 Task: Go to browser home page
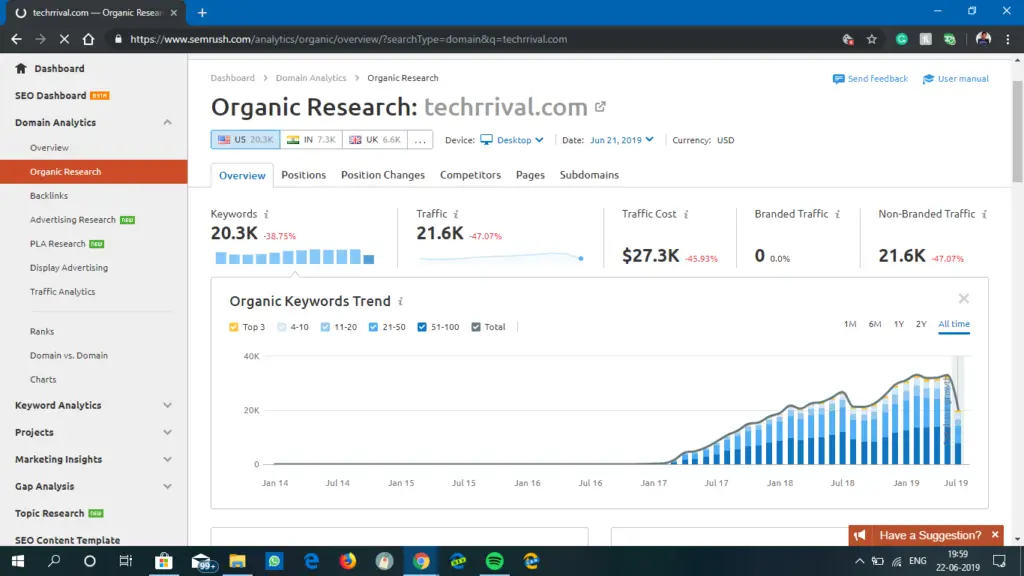pos(88,39)
